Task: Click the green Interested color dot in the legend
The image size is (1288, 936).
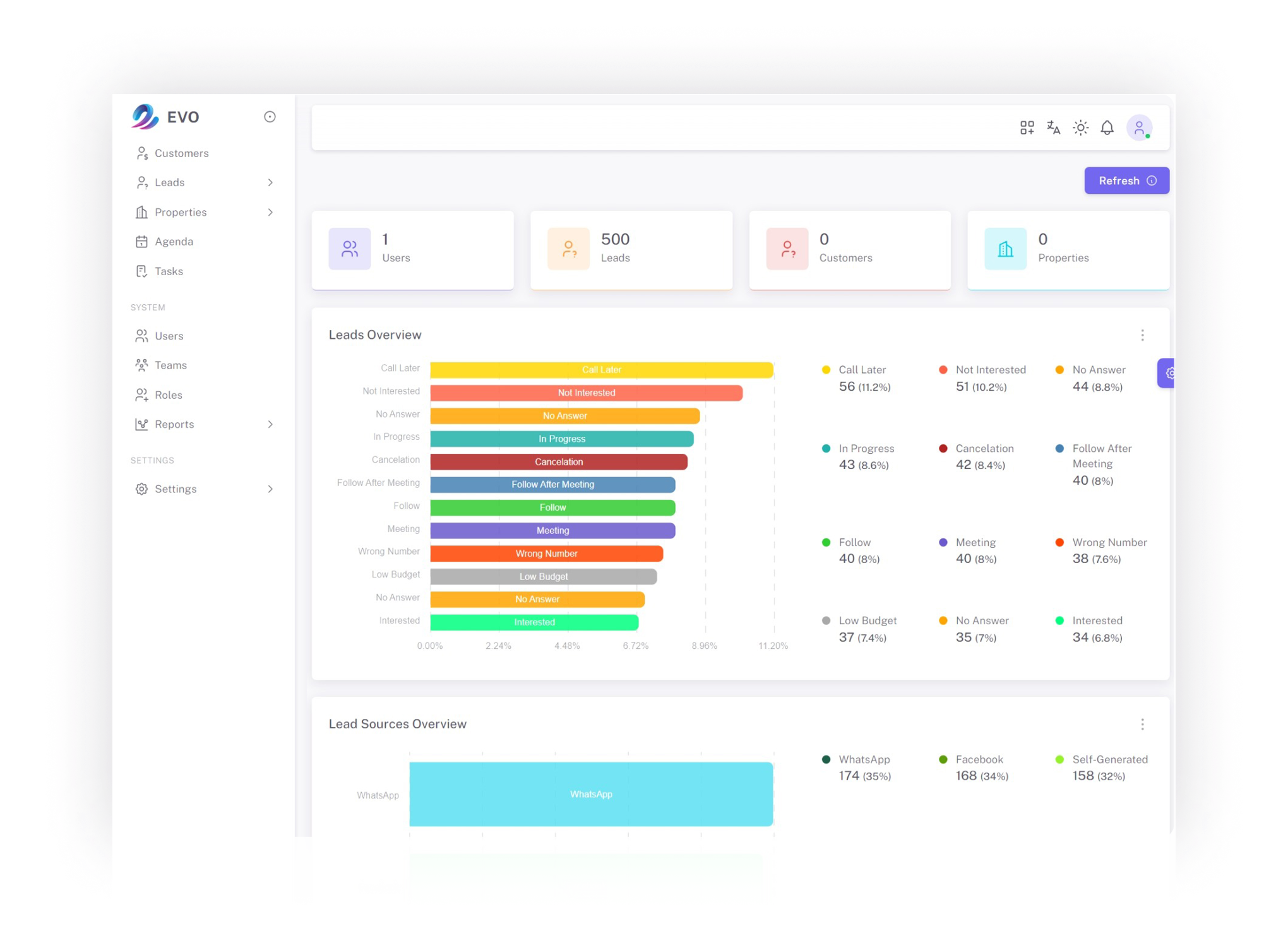Action: 1061,620
